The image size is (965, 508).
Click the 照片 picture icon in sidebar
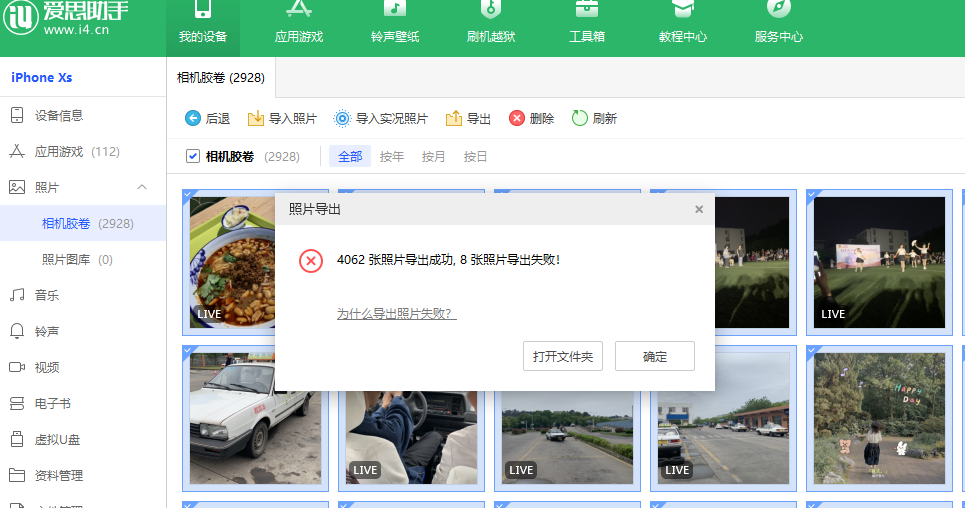click(x=17, y=187)
